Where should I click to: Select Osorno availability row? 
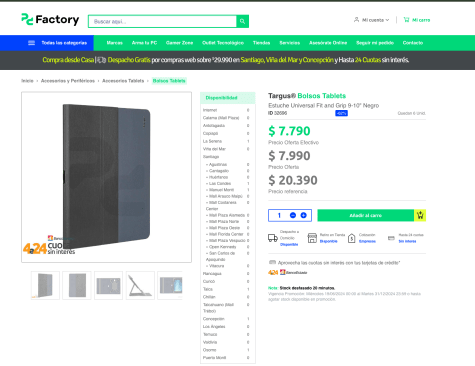tap(226, 350)
